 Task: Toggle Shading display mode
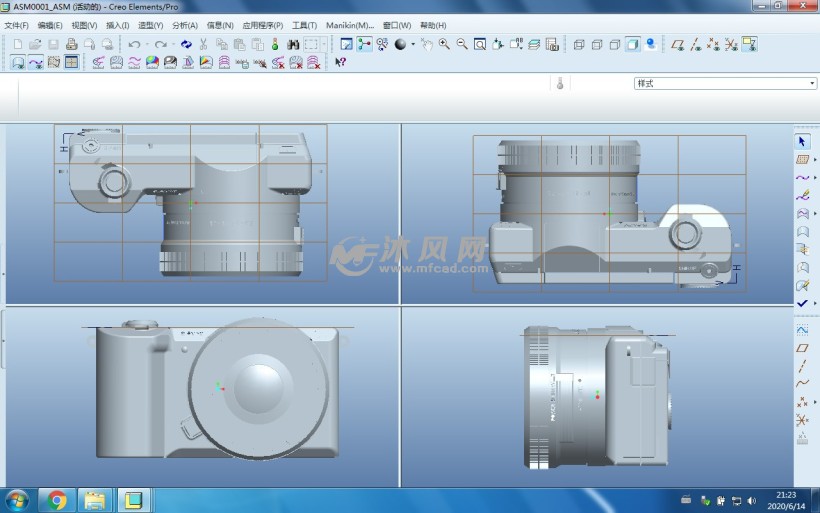click(x=633, y=44)
